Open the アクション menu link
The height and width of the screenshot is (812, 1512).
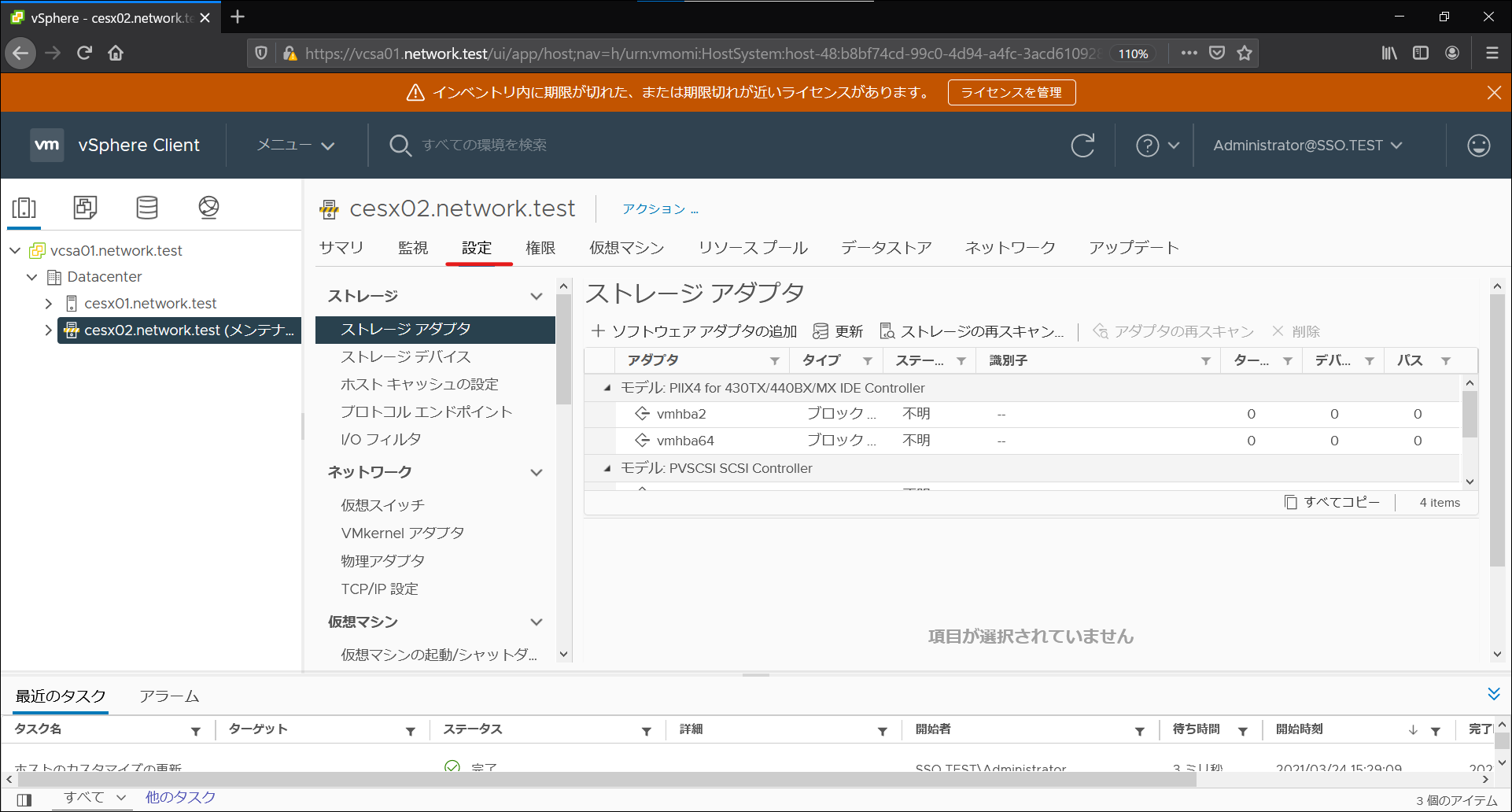[x=660, y=209]
